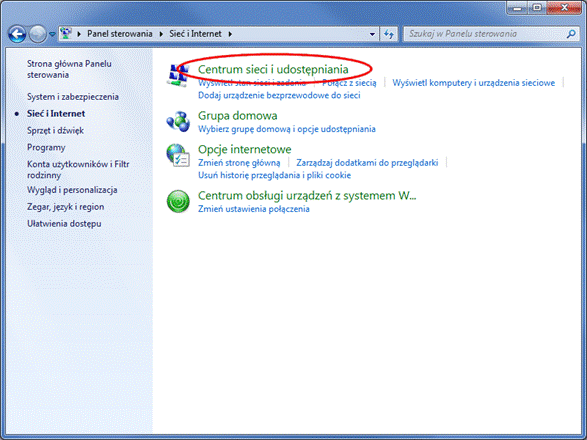This screenshot has width=587, height=440.
Task: Open recent pages dropdown next to Forward
Action: pyautogui.click(x=52, y=34)
